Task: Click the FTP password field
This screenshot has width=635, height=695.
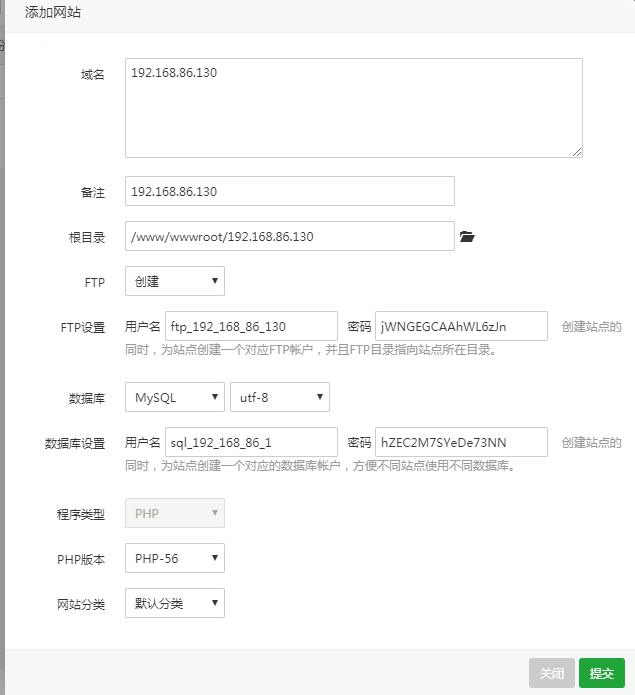Action: click(461, 326)
